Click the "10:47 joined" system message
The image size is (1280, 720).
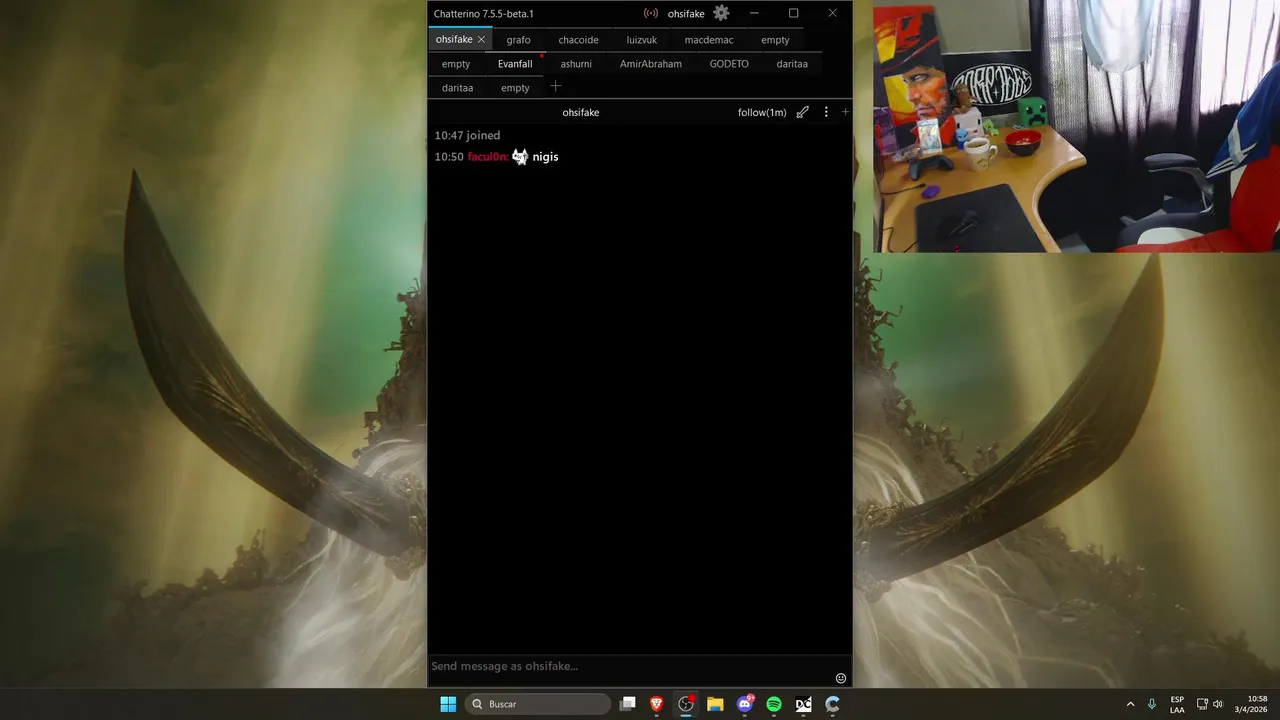pyautogui.click(x=467, y=135)
